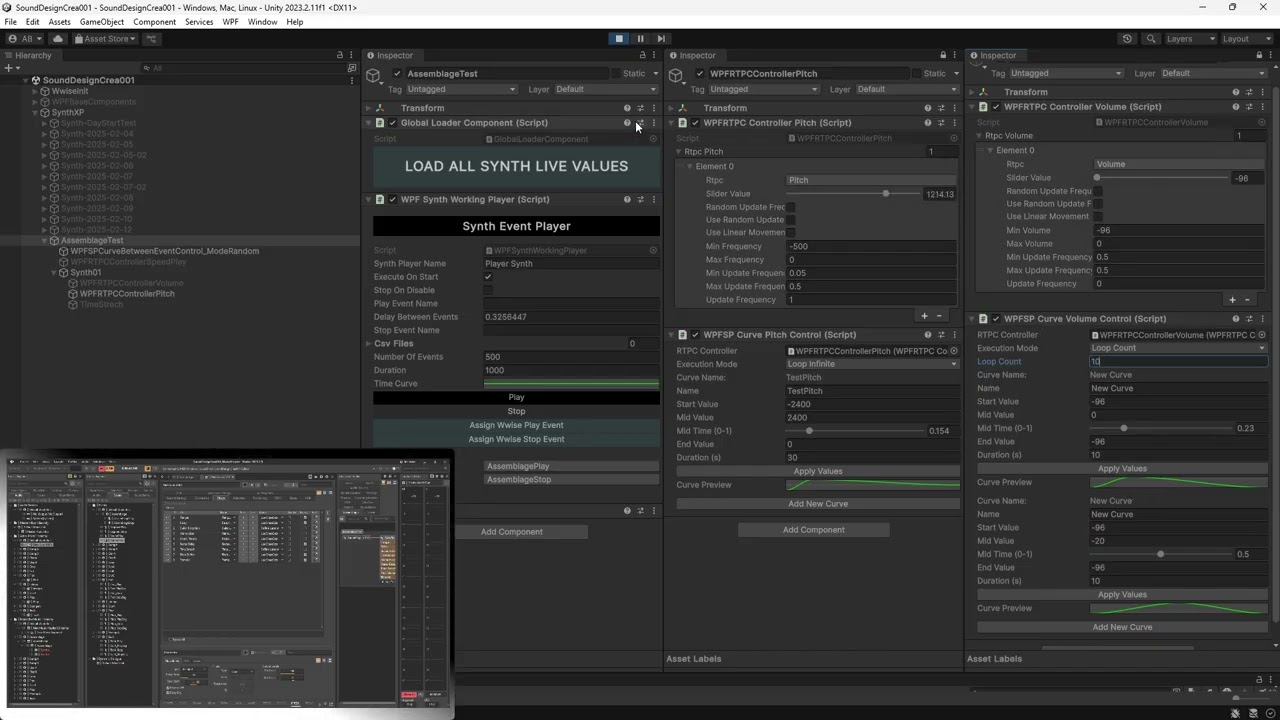Image resolution: width=1280 pixels, height=720 pixels.
Task: Uncheck Execute On Start
Action: 488,277
